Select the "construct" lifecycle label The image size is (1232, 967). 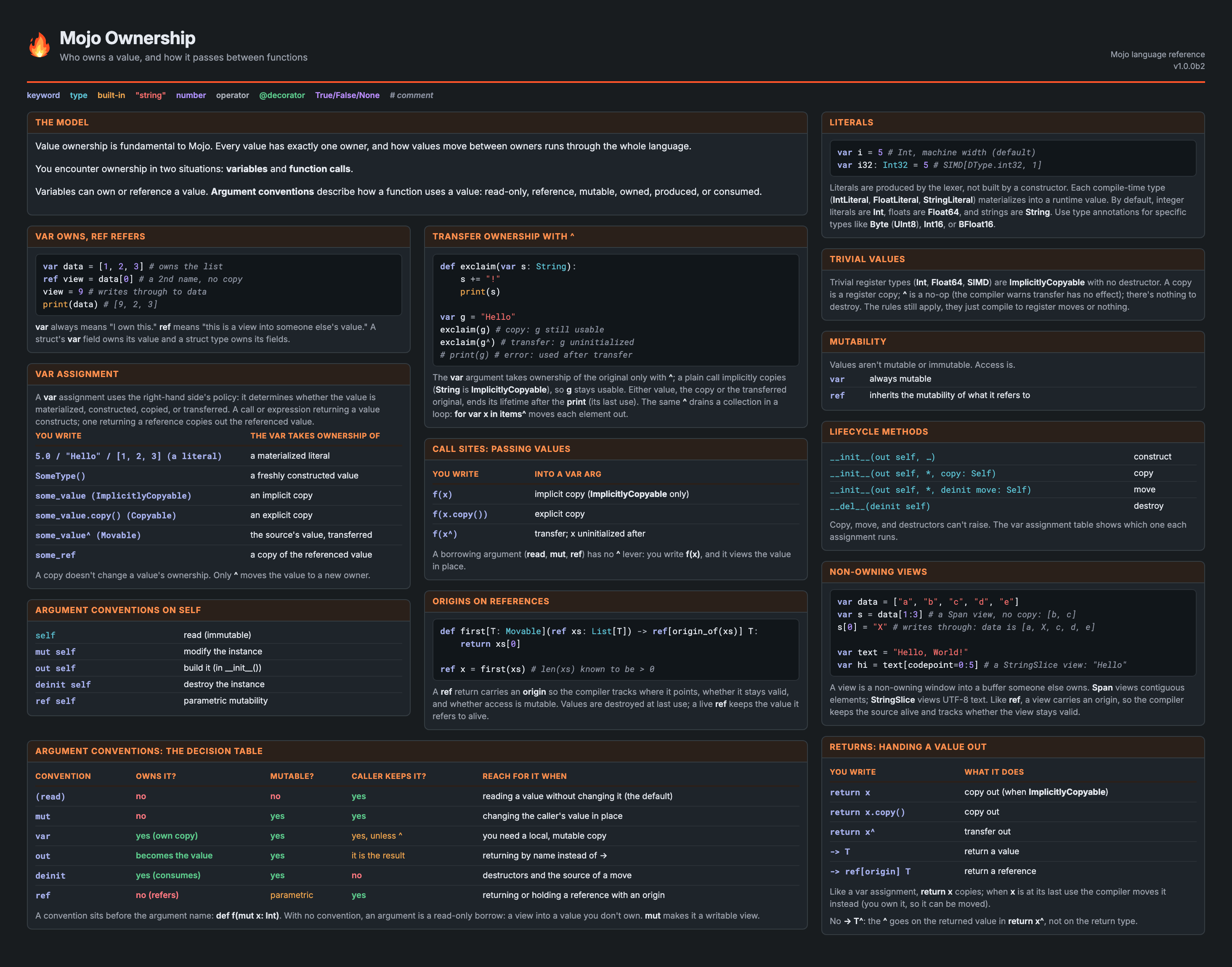tap(1152, 456)
